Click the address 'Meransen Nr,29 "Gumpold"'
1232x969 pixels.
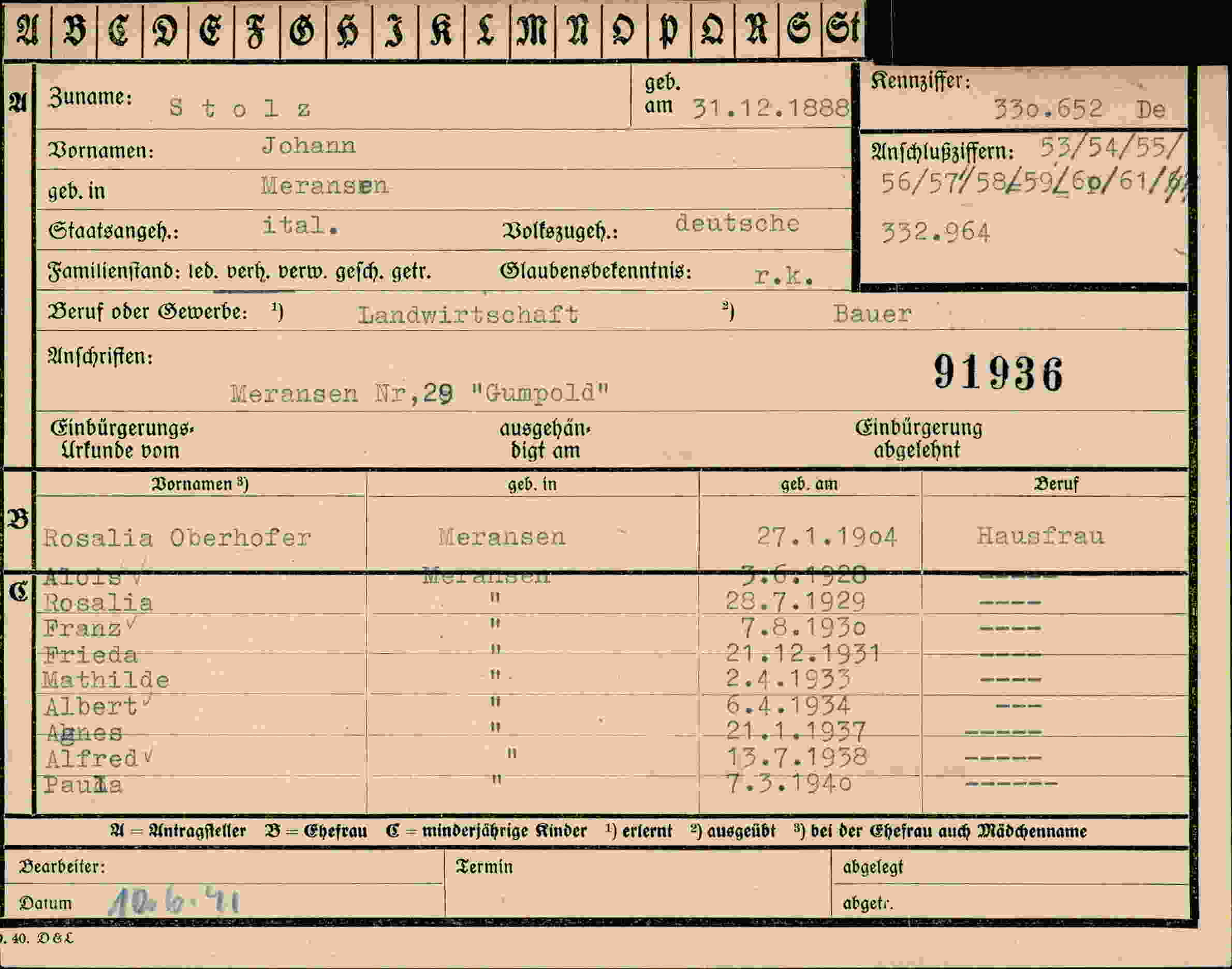coord(419,393)
